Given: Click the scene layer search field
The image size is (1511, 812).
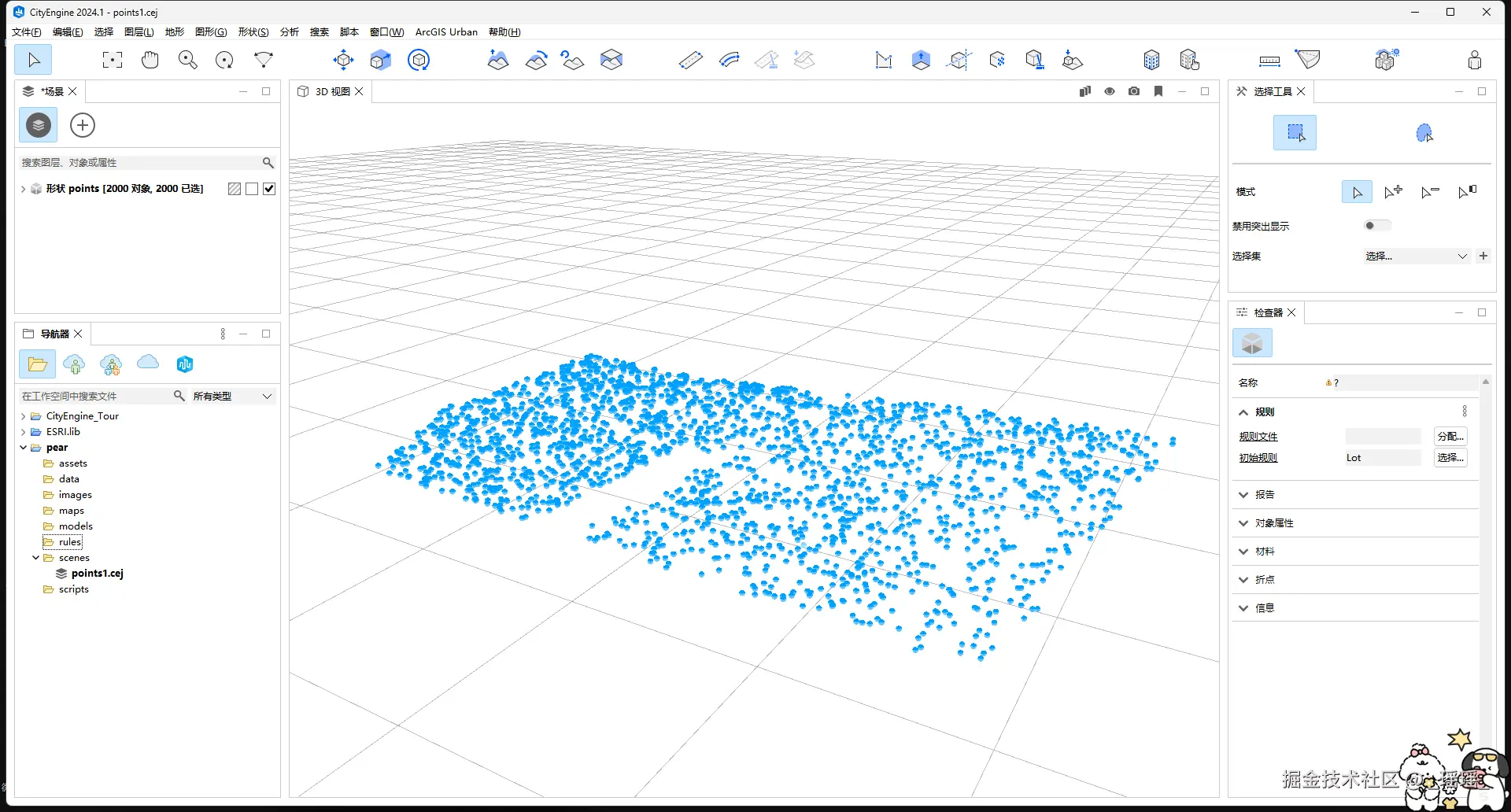Looking at the screenshot, I should point(140,163).
